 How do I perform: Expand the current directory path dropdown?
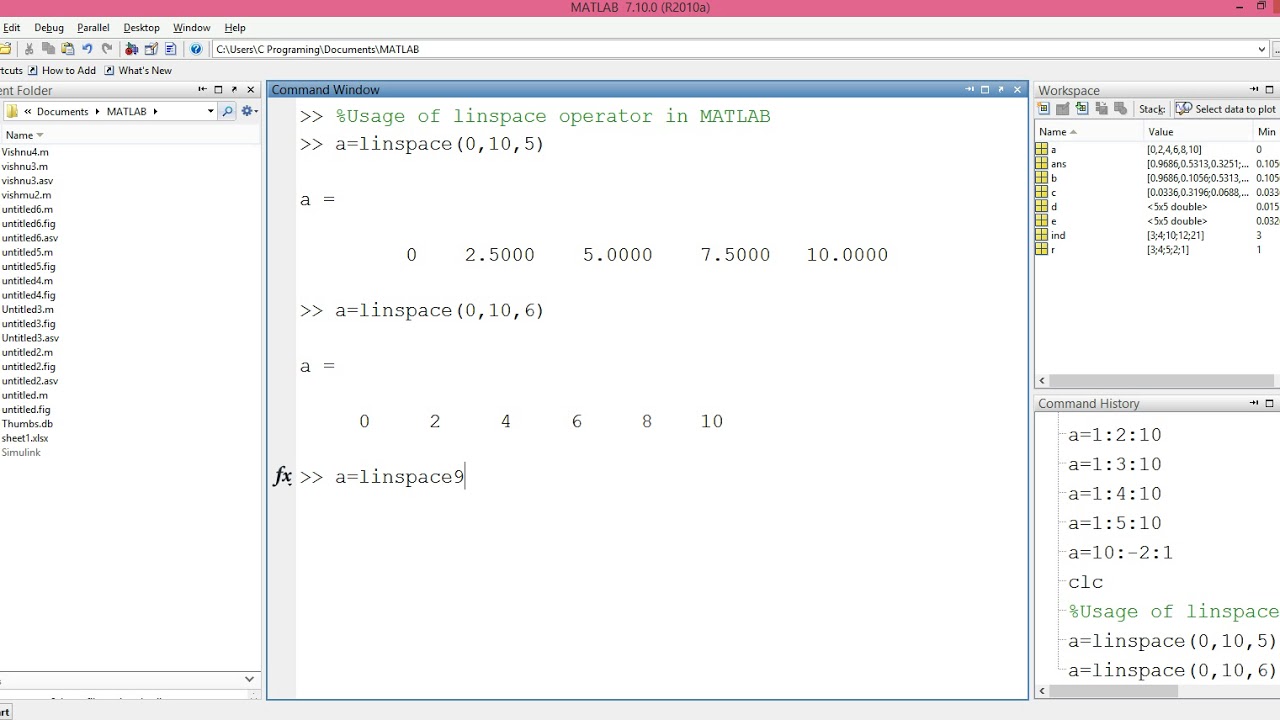click(x=1262, y=49)
